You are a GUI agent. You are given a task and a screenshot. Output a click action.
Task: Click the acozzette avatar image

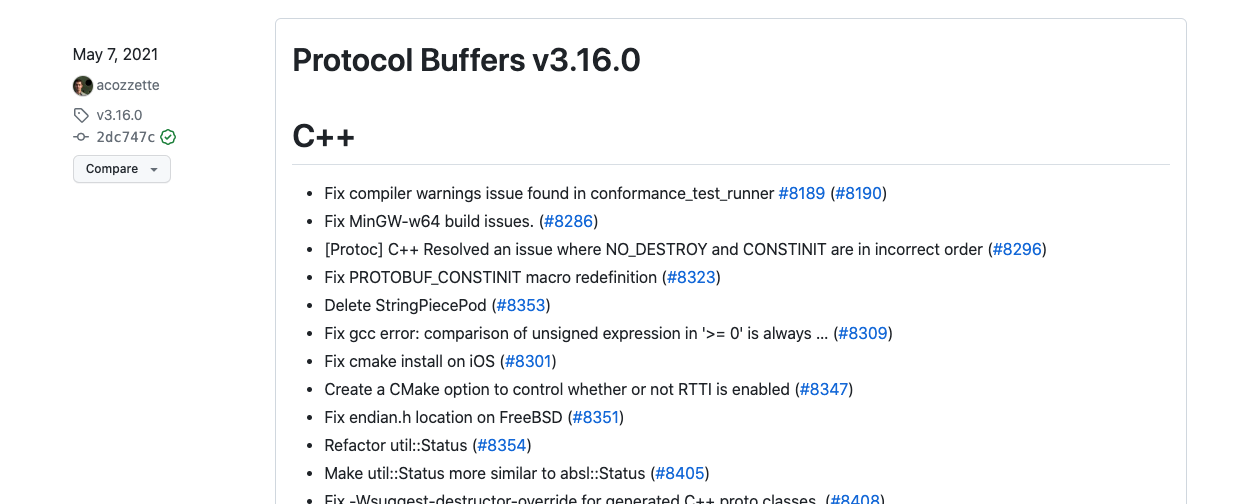pyautogui.click(x=83, y=86)
